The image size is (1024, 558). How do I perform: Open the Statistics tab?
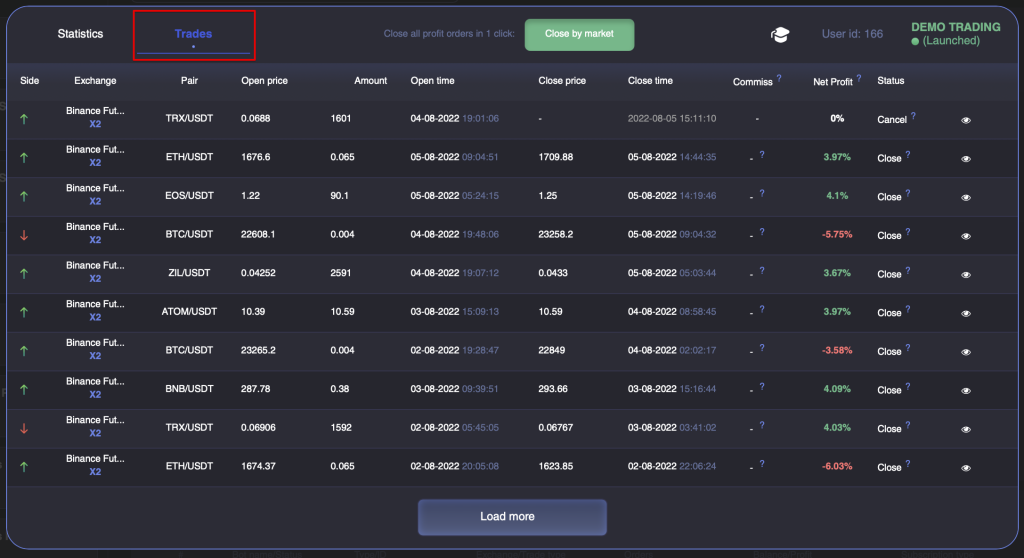click(x=80, y=34)
